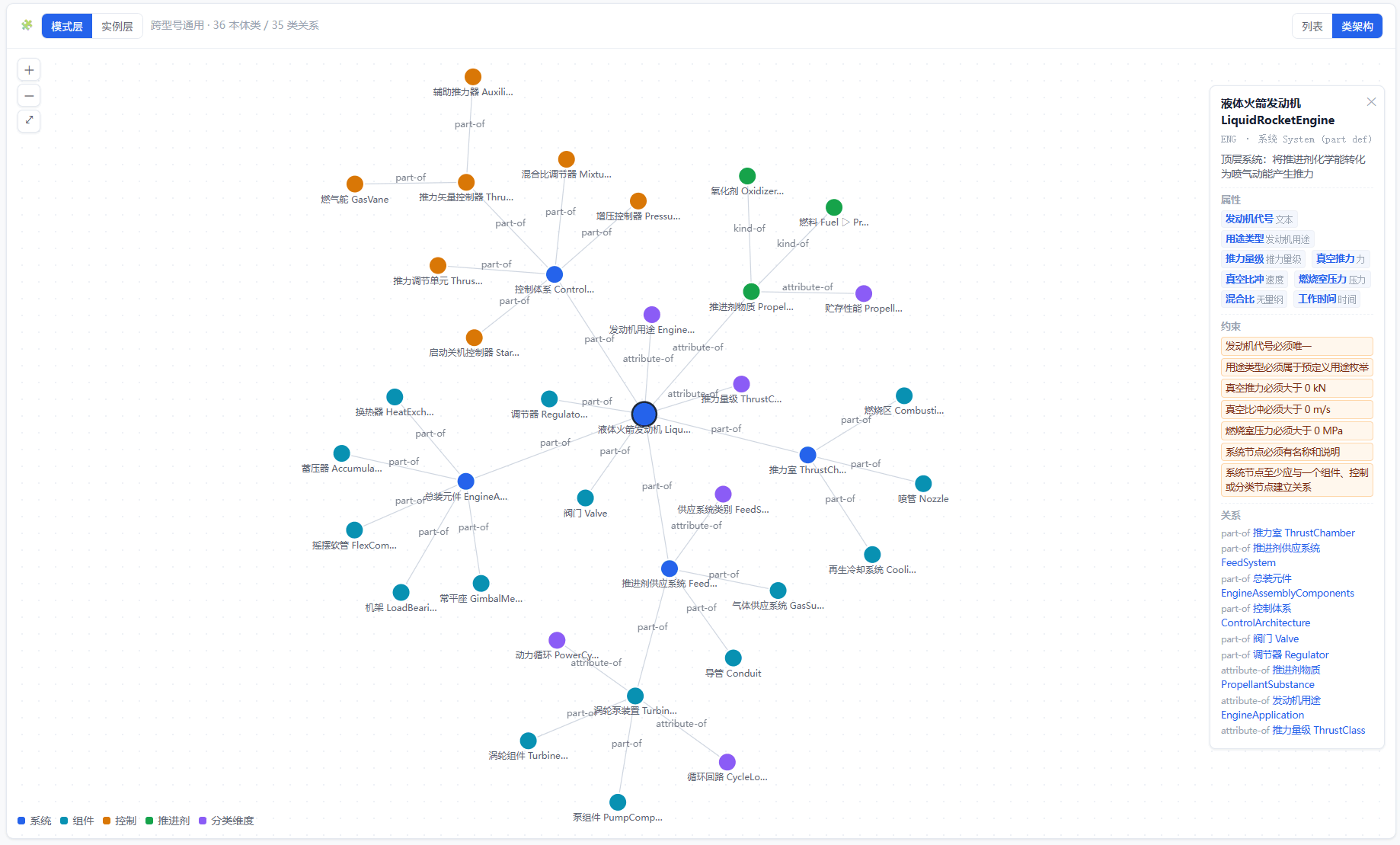1400x845 pixels.
Task: Toggle to the 类架构 graph view
Action: pos(1357,26)
